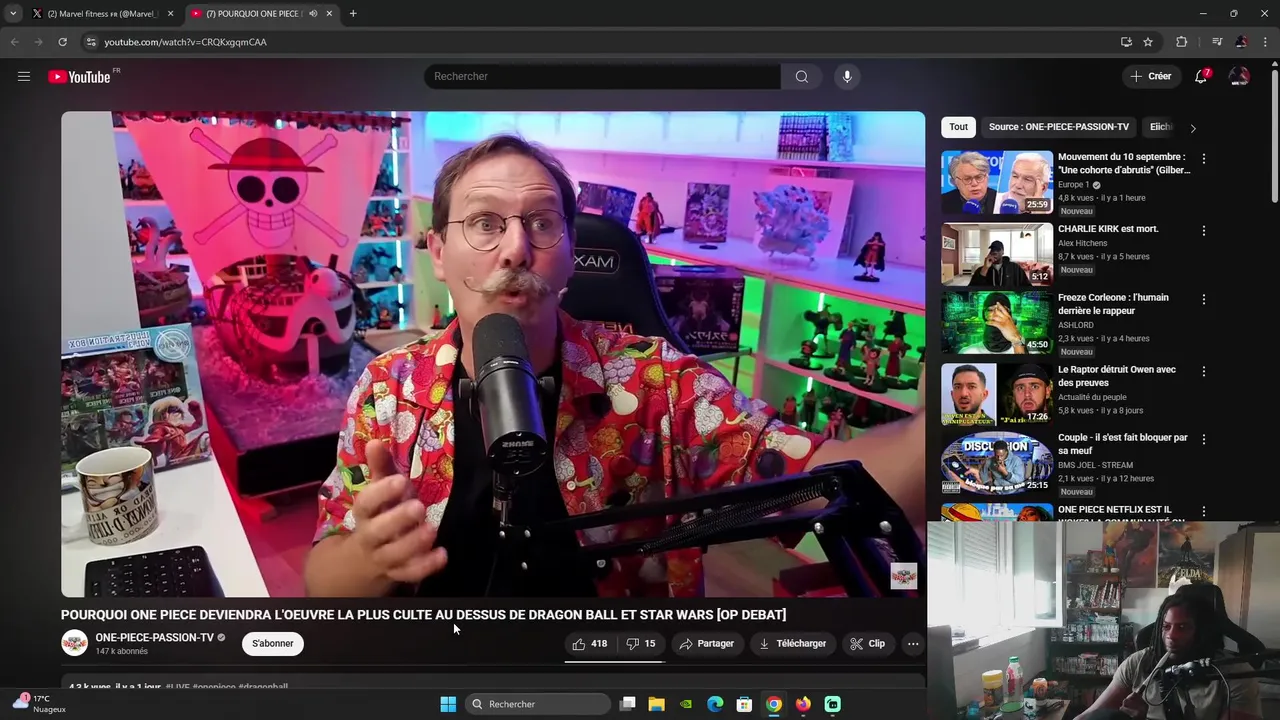
Task: Switch to the Marvel fitness X tab
Action: point(100,14)
